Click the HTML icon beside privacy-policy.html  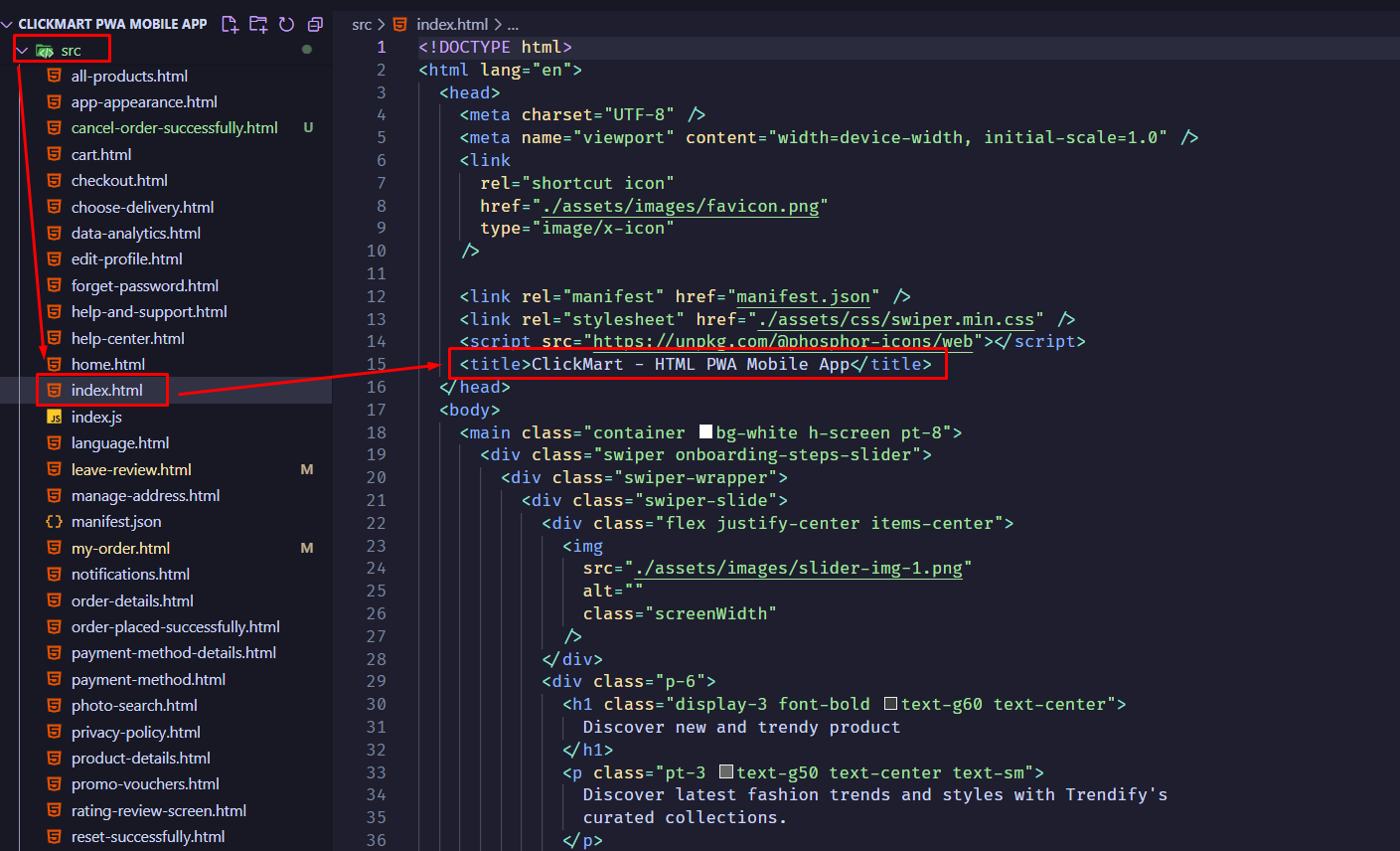pyautogui.click(x=56, y=732)
